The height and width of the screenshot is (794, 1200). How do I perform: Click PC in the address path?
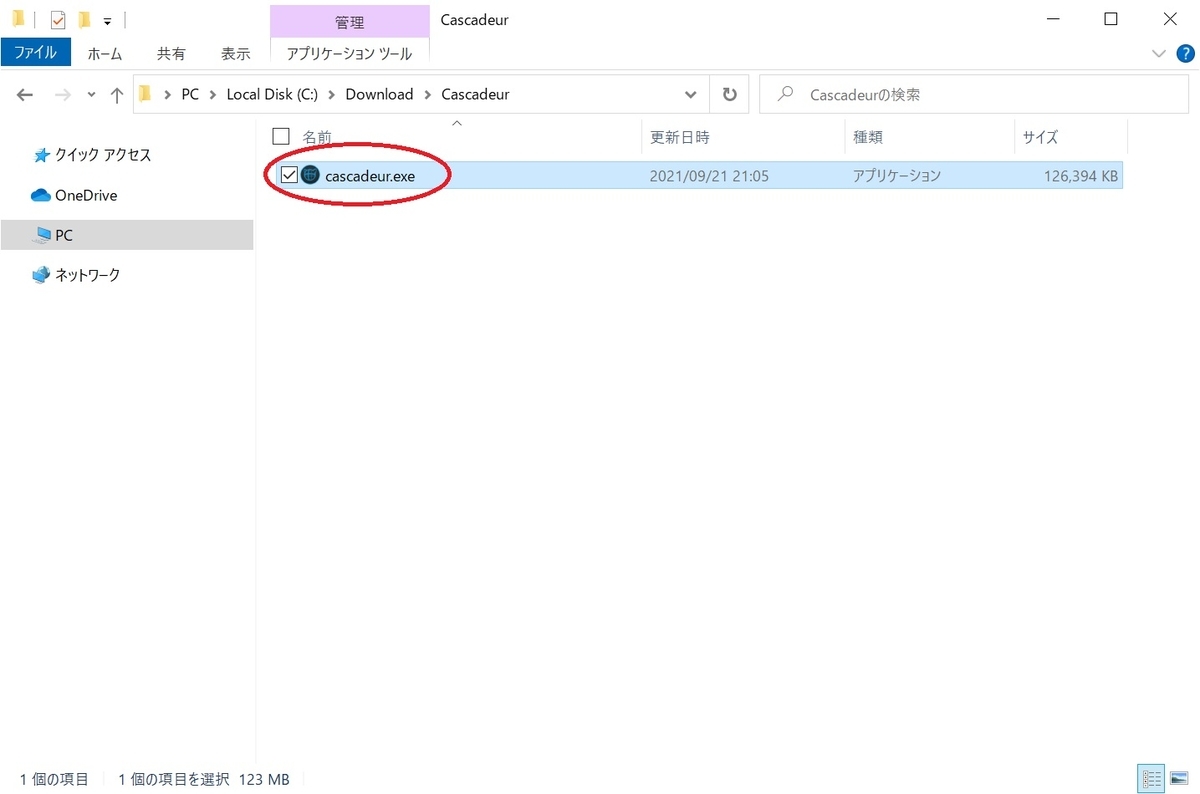190,94
